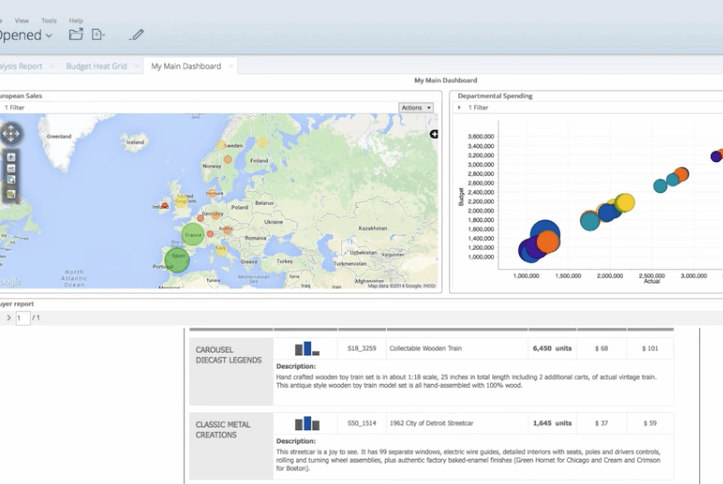Viewport: 723px width, 484px height.
Task: Click the $ 37 price cell
Action: coord(602,423)
